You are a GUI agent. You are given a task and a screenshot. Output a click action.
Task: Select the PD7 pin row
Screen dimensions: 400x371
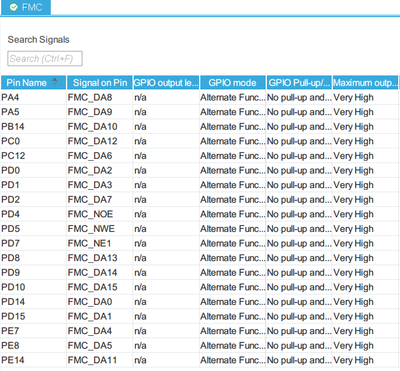[199, 243]
